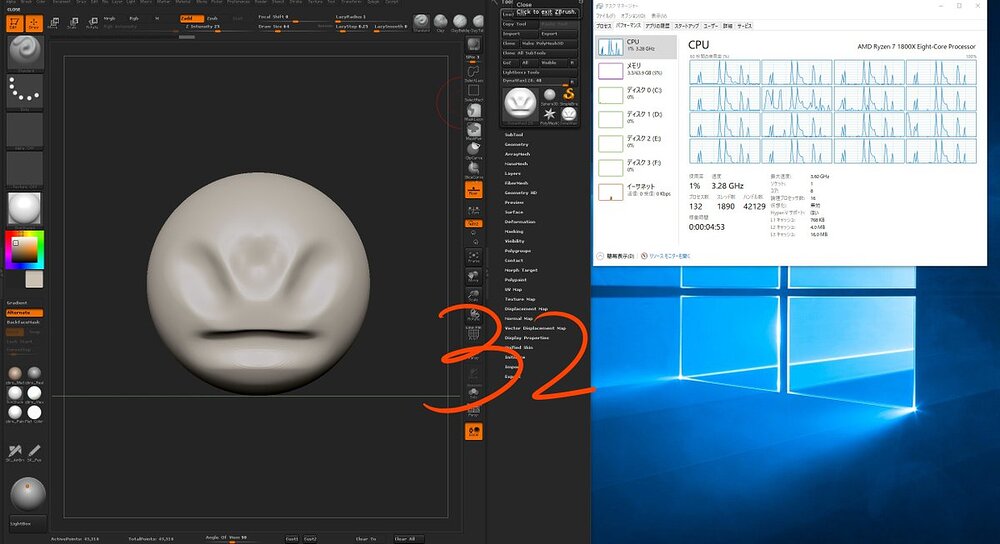
Task: Select the SelectLasso tool icon
Action: (x=474, y=73)
